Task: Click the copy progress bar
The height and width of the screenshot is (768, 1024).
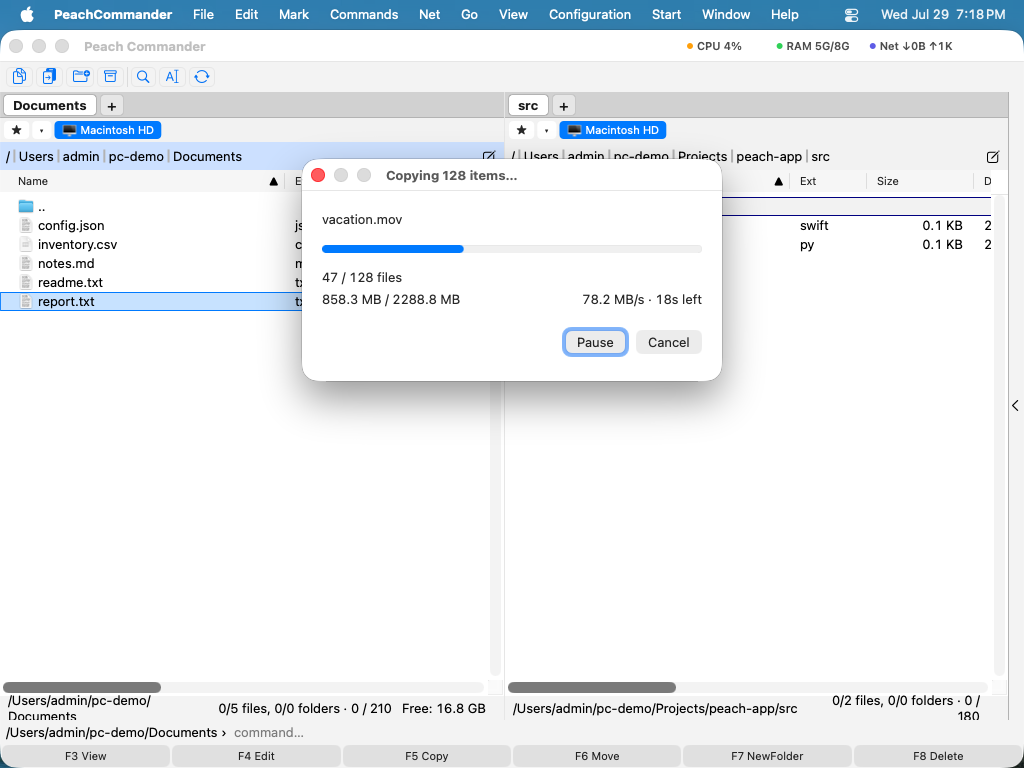Action: point(512,249)
